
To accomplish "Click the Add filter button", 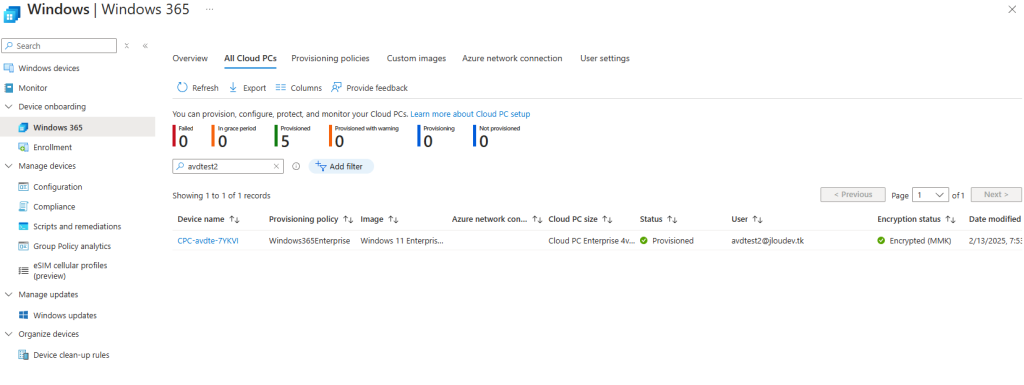I will click(x=341, y=166).
